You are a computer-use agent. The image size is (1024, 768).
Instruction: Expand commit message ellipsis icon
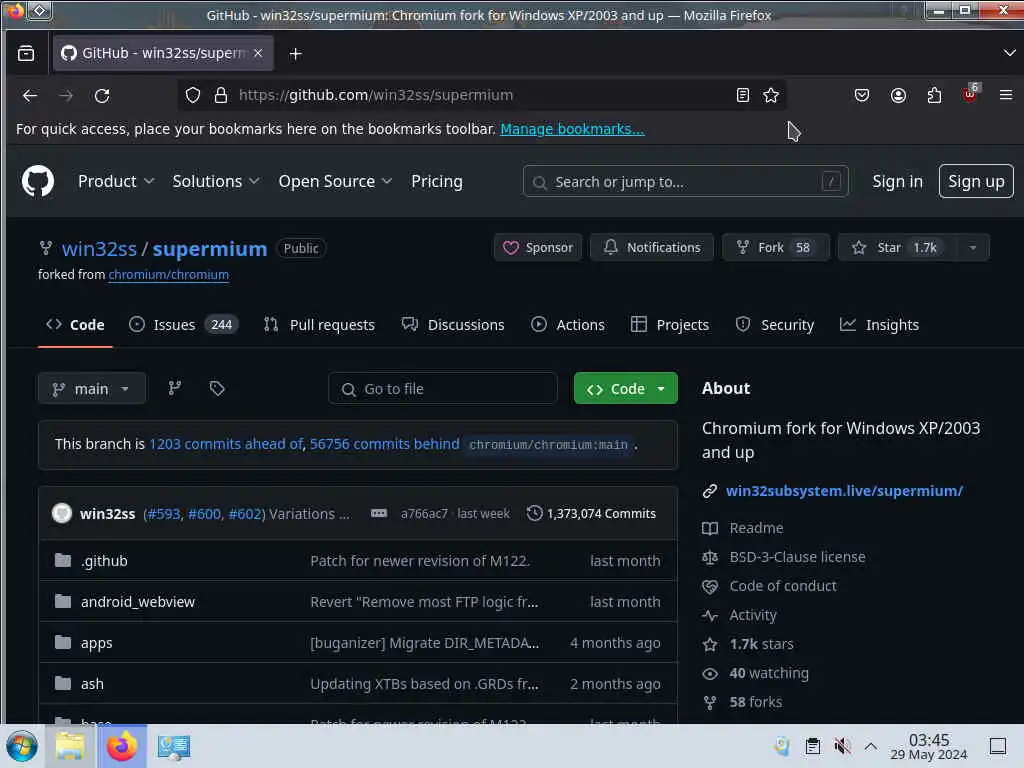coord(379,513)
